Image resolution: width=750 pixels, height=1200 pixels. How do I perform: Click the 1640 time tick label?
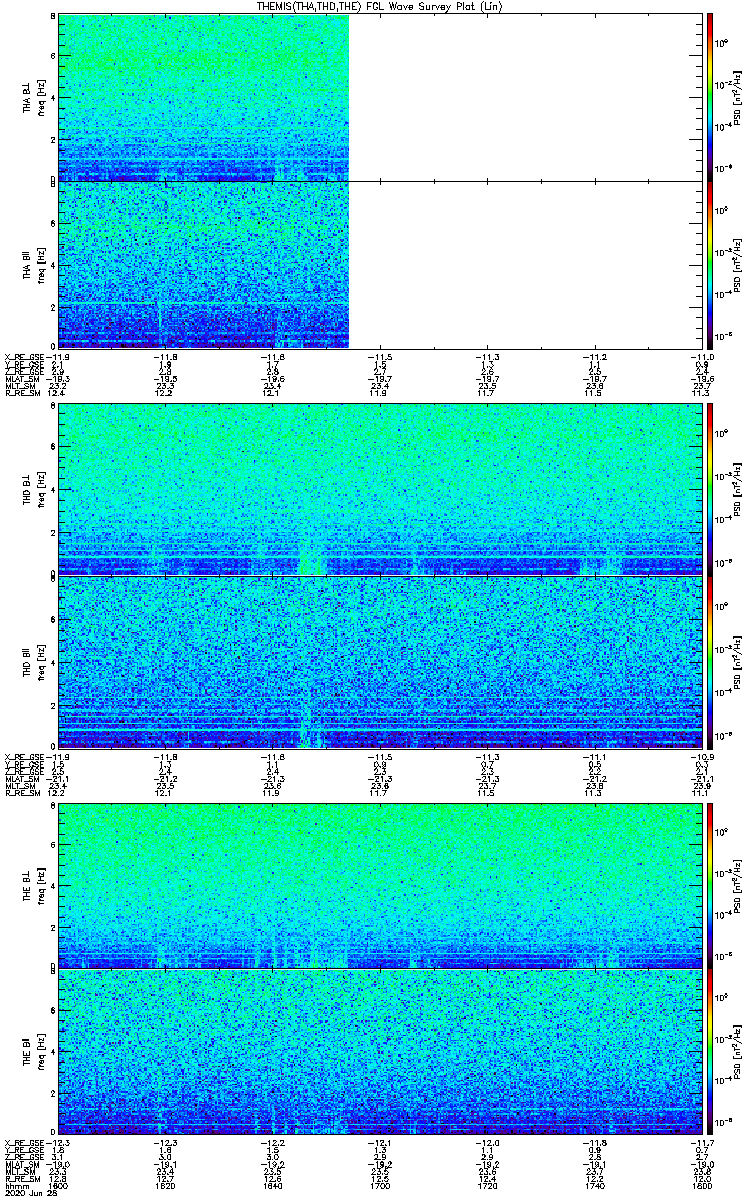(x=273, y=1184)
